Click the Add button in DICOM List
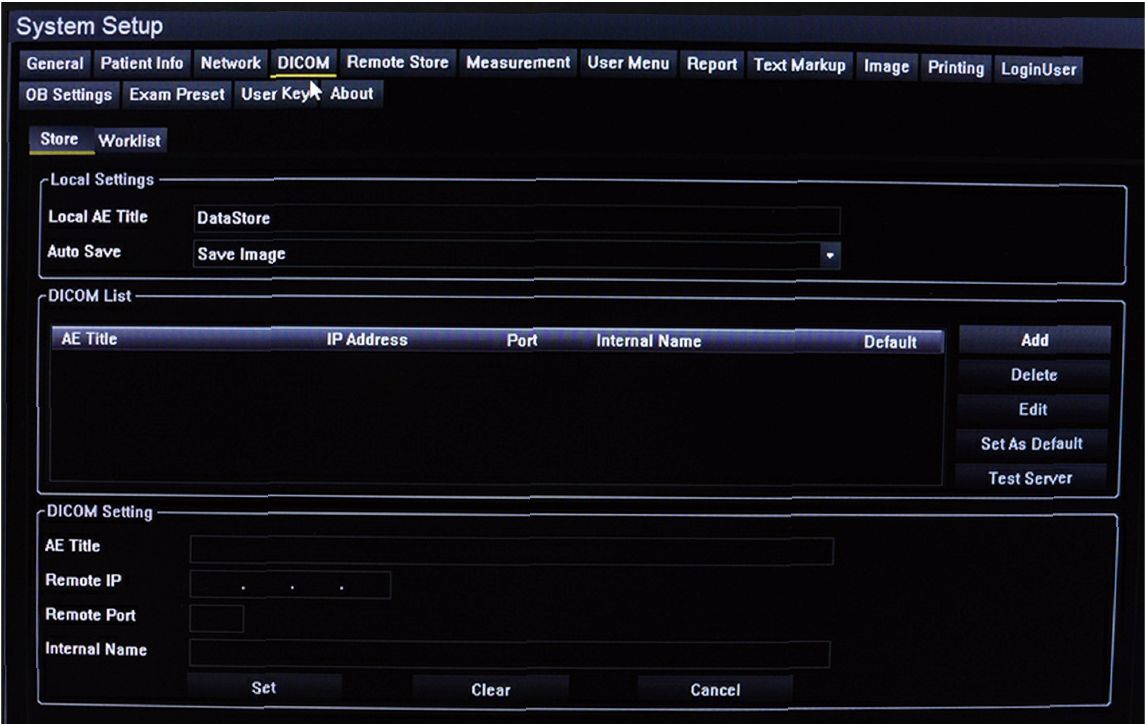This screenshot has width=1145, height=727. 1034,340
